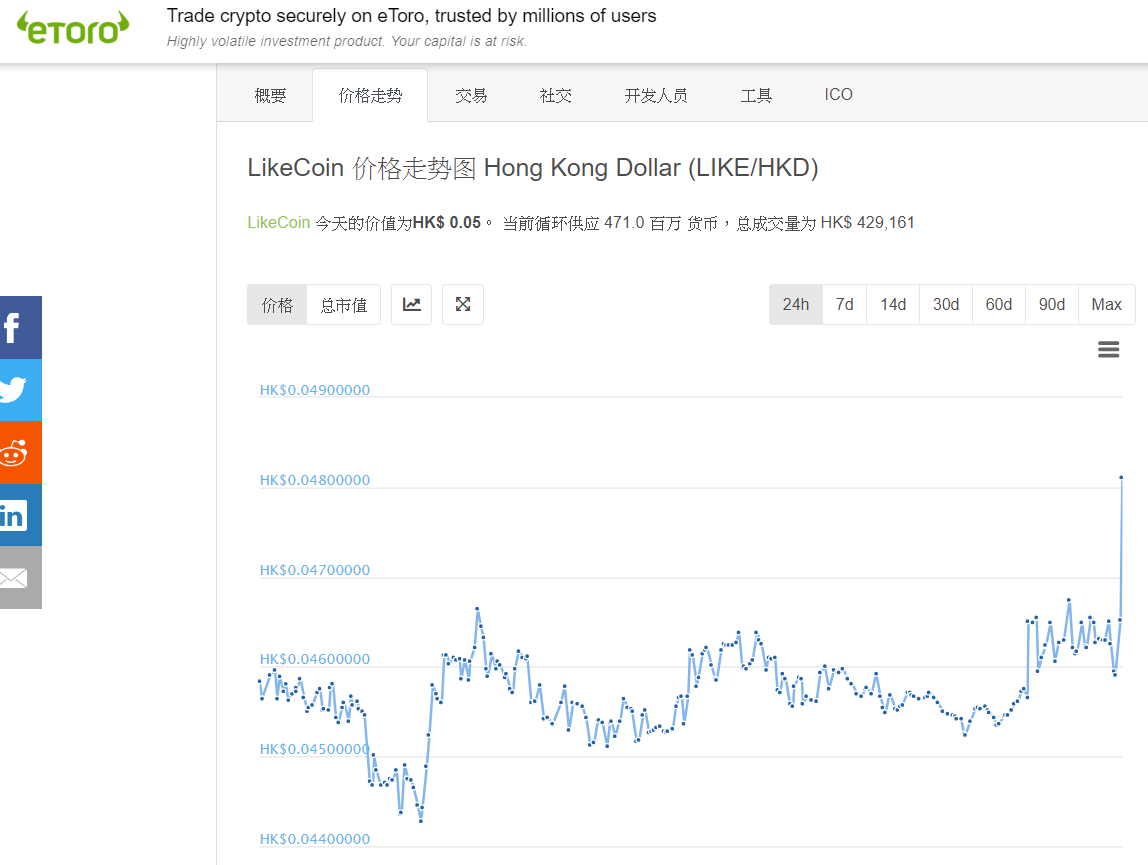Open the 交易 tab
Viewport: 1148px width, 865px height.
[x=471, y=95]
